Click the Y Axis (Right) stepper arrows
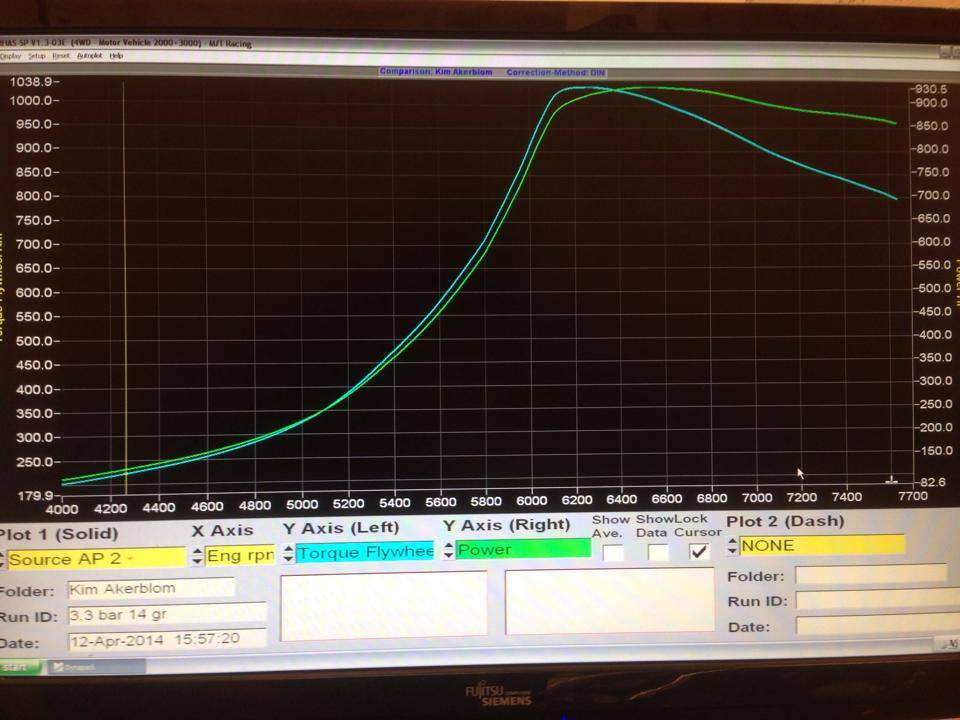This screenshot has width=960, height=720. point(449,549)
